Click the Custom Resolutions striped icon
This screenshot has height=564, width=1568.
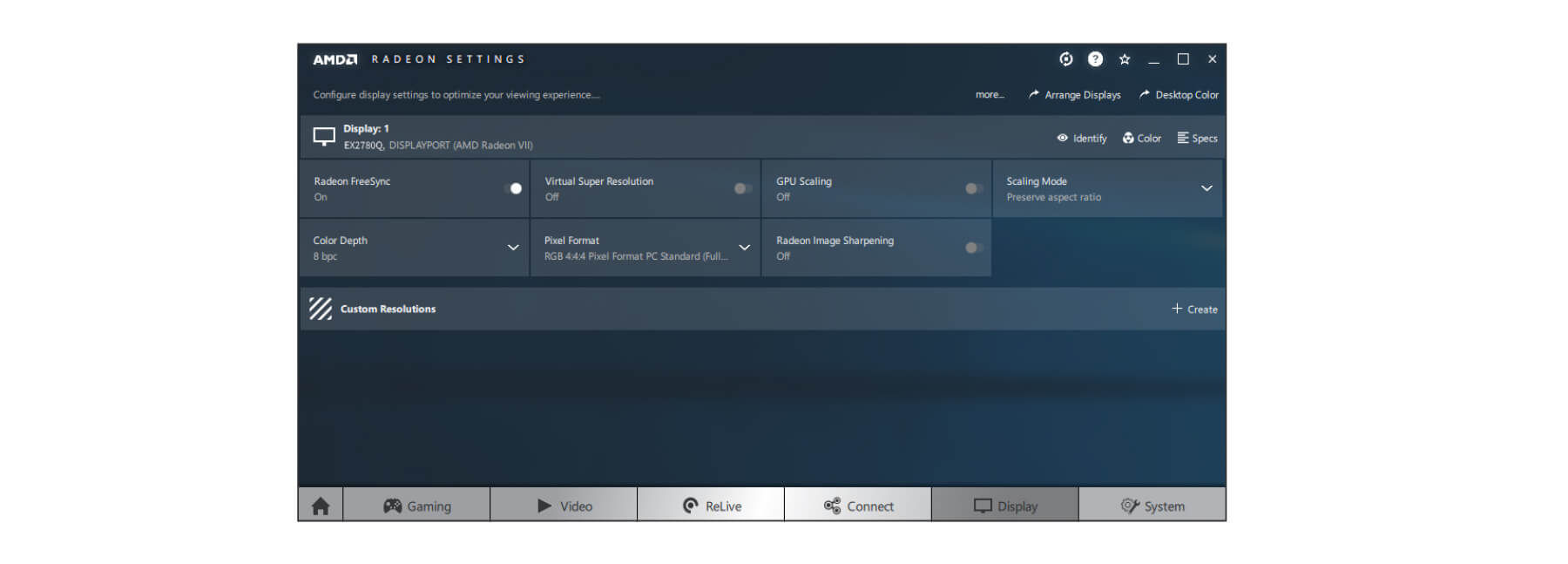(x=321, y=309)
